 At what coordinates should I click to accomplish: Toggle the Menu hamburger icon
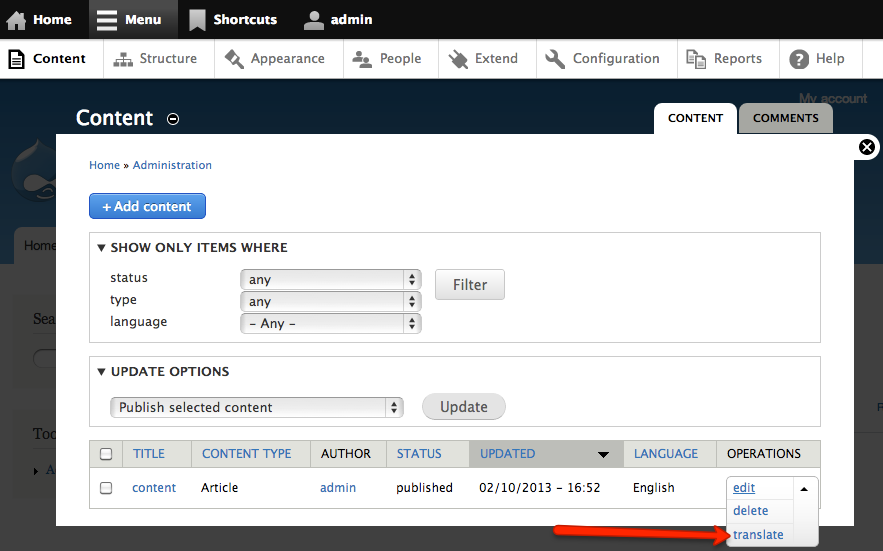(106, 20)
